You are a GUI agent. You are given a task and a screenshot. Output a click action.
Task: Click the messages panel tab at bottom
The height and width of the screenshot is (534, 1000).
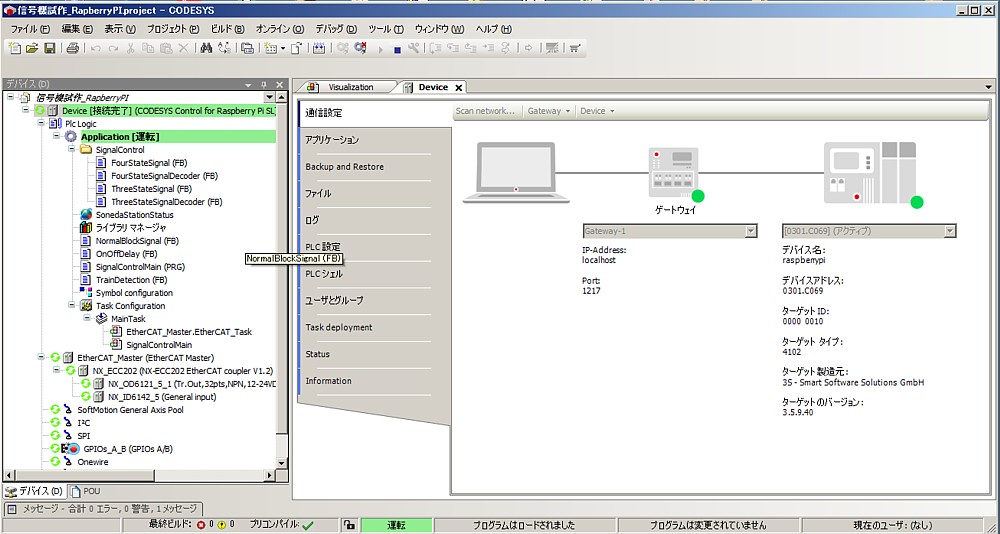point(103,508)
